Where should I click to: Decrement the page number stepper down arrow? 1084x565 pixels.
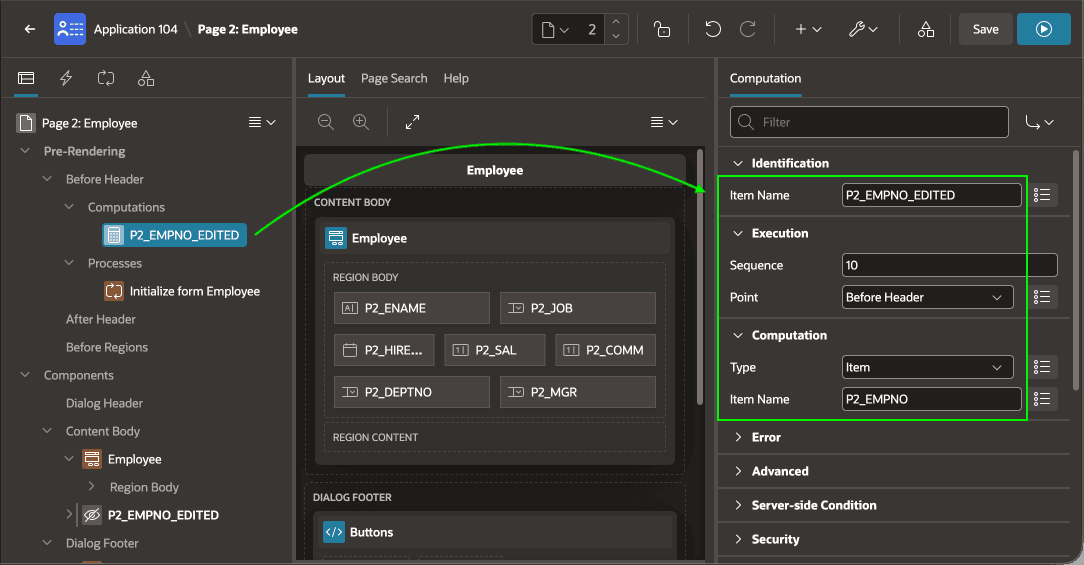[x=616, y=37]
